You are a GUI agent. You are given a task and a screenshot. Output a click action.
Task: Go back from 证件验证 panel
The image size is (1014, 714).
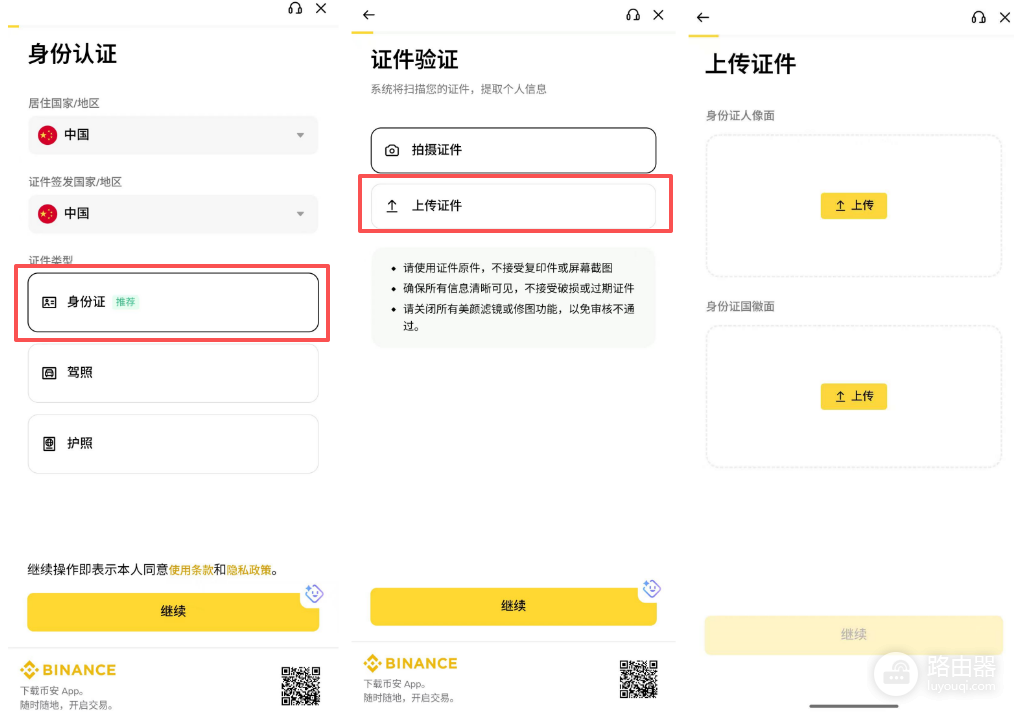point(369,15)
